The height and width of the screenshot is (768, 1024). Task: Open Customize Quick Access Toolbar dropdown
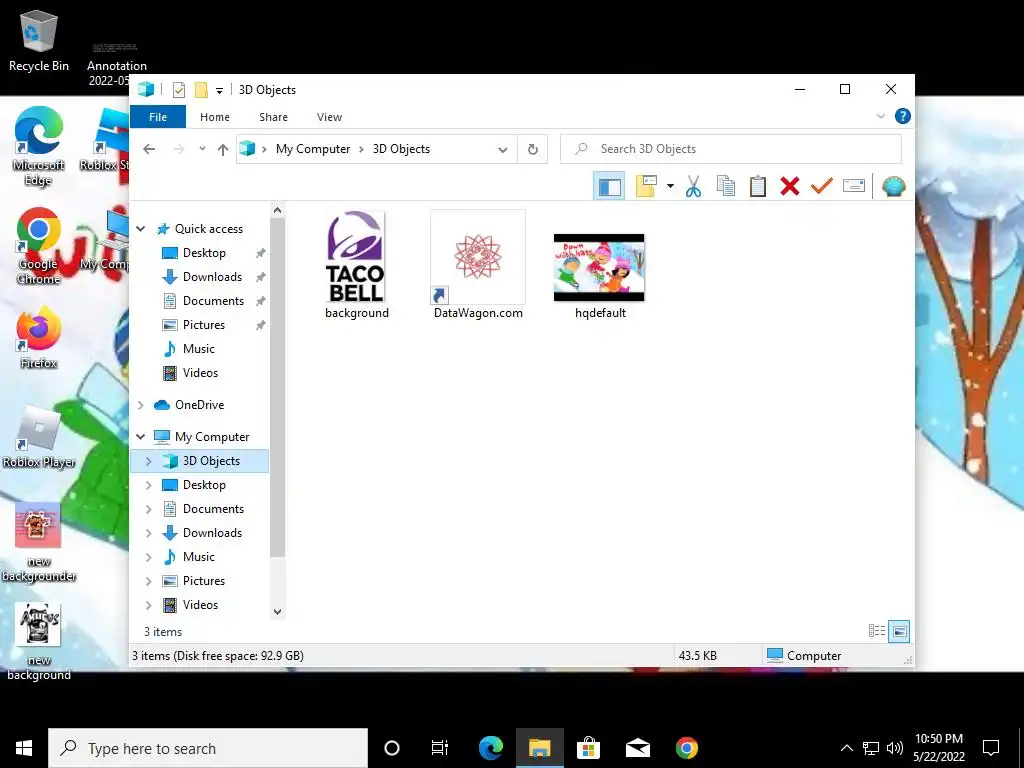219,91
